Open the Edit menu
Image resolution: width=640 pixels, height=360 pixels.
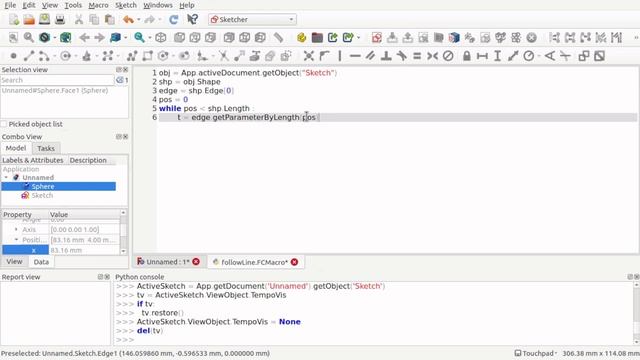pos(29,5)
